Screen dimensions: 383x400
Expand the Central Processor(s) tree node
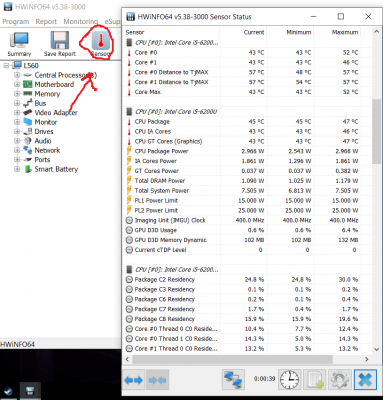[17, 75]
